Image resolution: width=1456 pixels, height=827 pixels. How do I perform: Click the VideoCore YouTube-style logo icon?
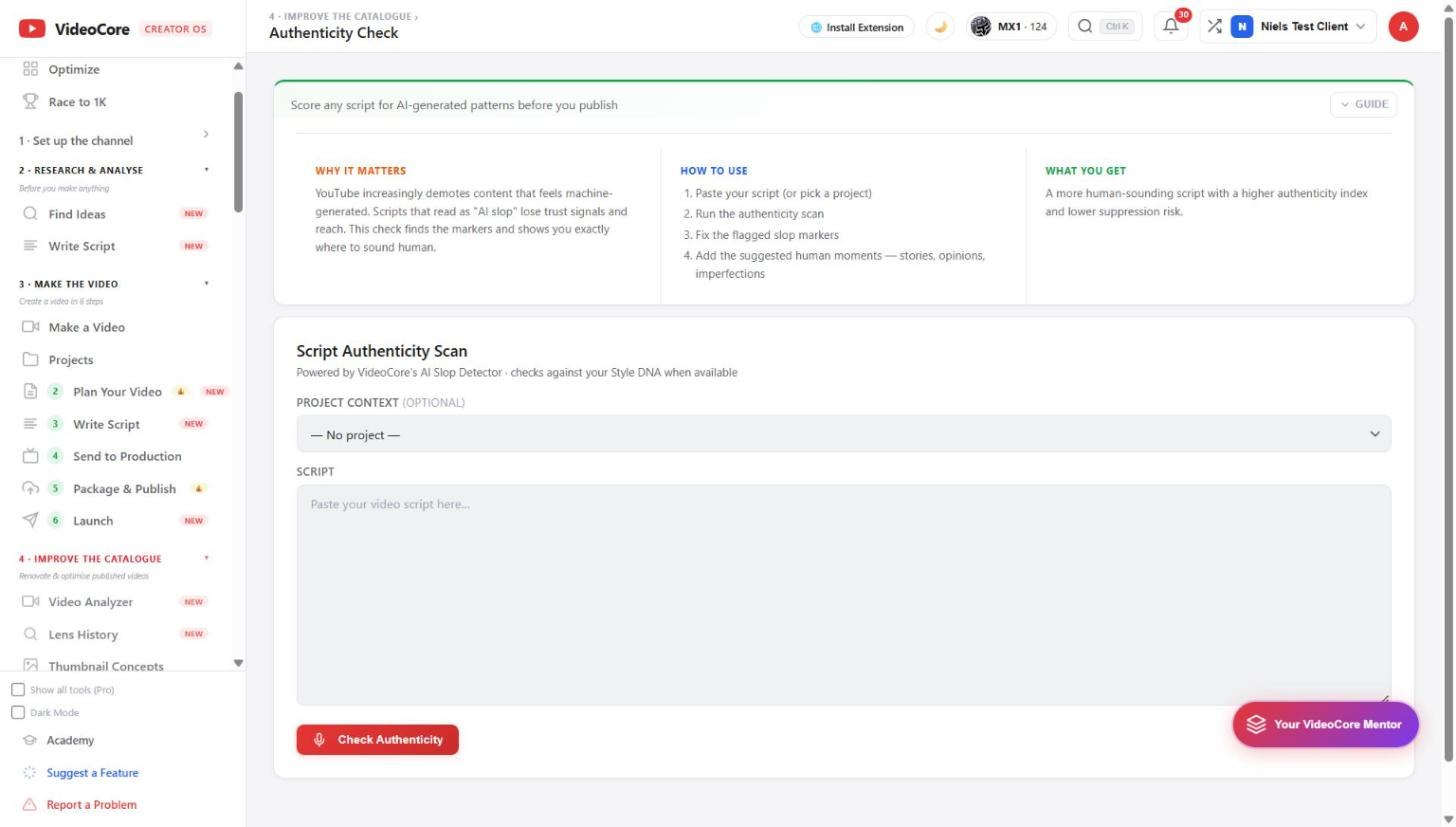point(31,29)
